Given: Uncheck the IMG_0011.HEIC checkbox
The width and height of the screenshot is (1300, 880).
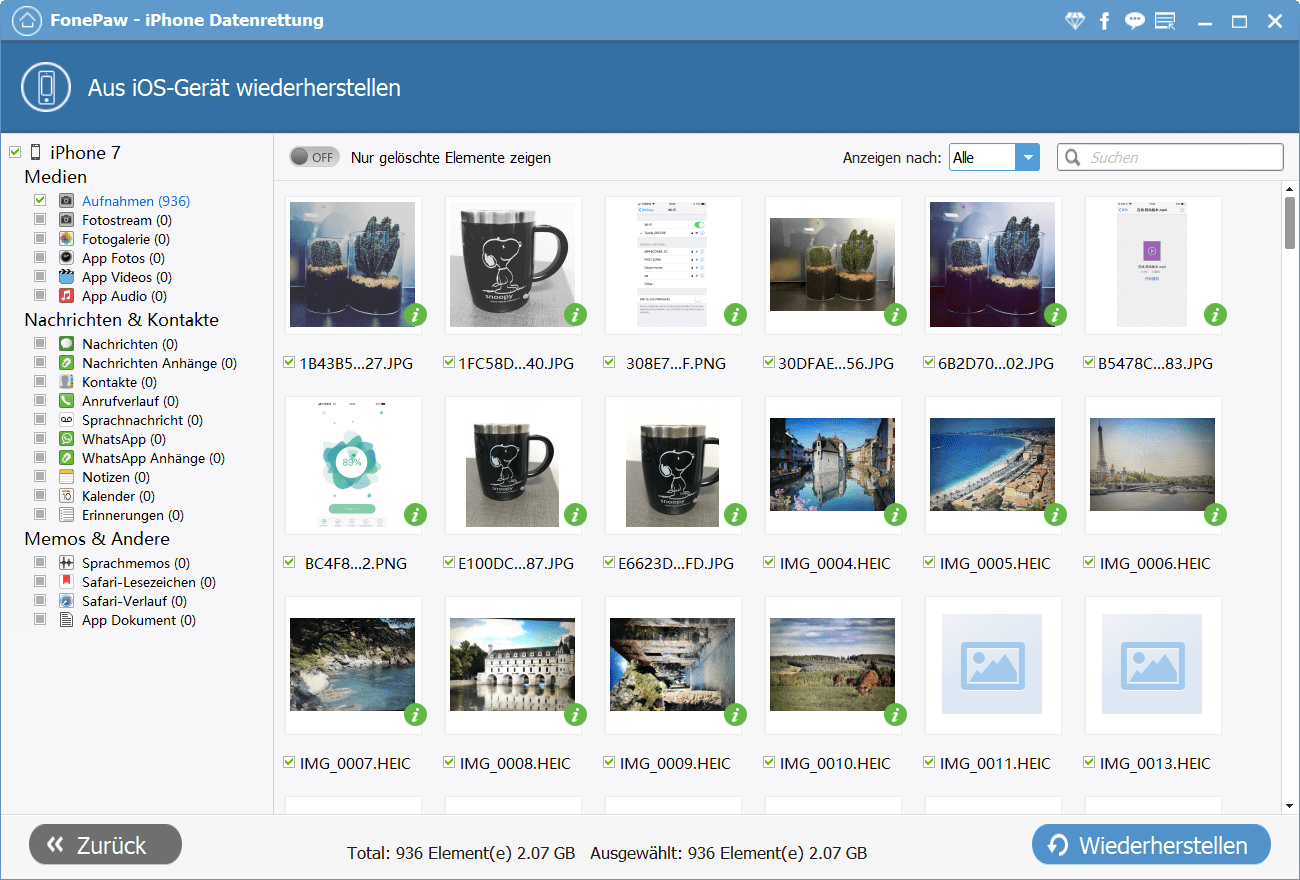Looking at the screenshot, I should pos(929,763).
